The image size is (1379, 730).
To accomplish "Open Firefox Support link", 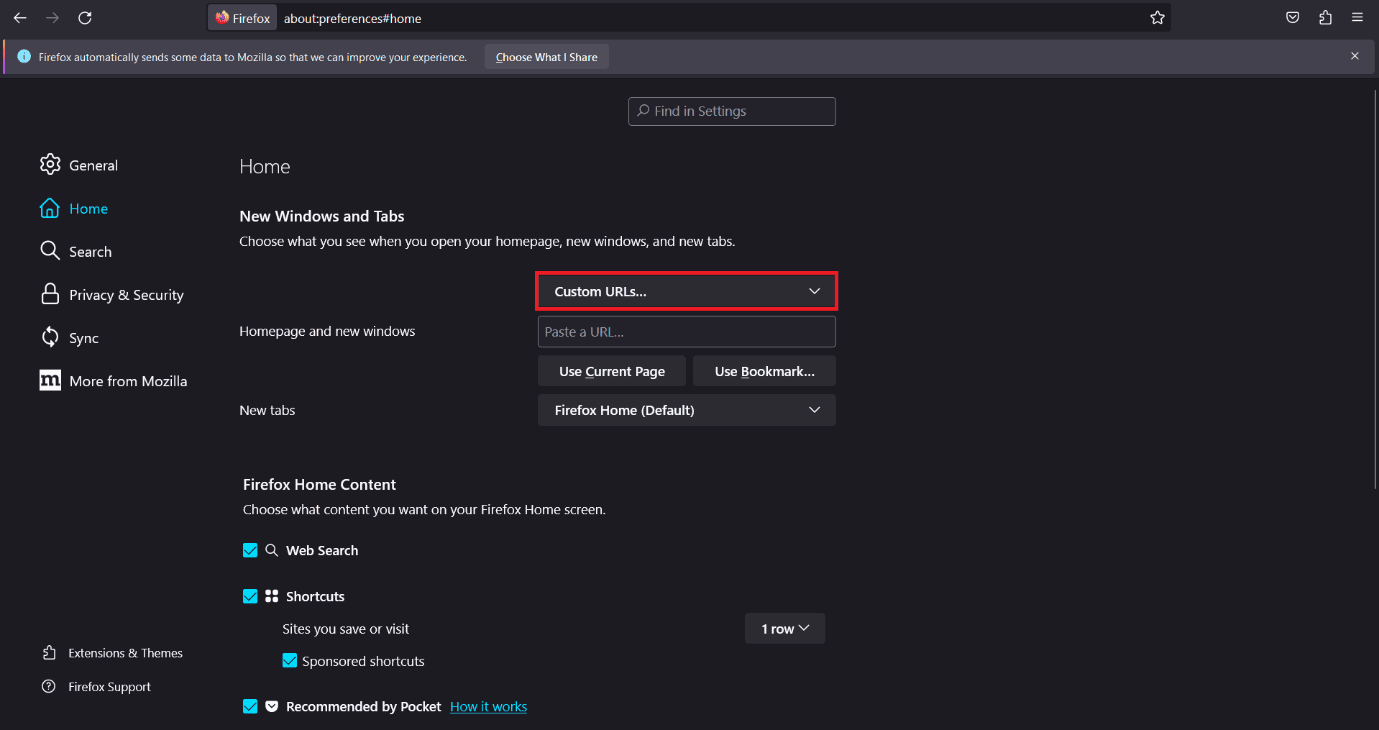I will tap(109, 687).
